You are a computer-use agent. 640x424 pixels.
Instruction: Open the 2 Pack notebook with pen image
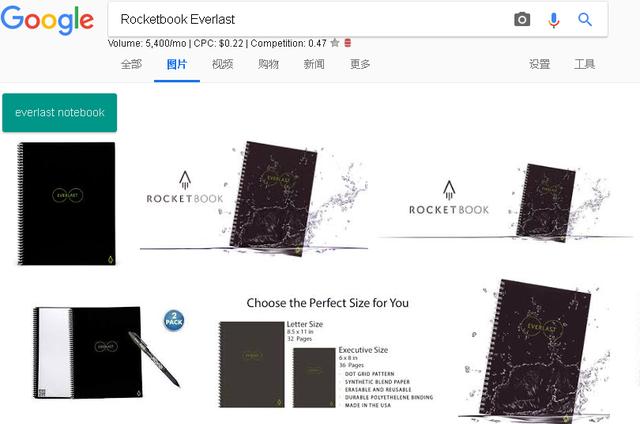coord(108,352)
